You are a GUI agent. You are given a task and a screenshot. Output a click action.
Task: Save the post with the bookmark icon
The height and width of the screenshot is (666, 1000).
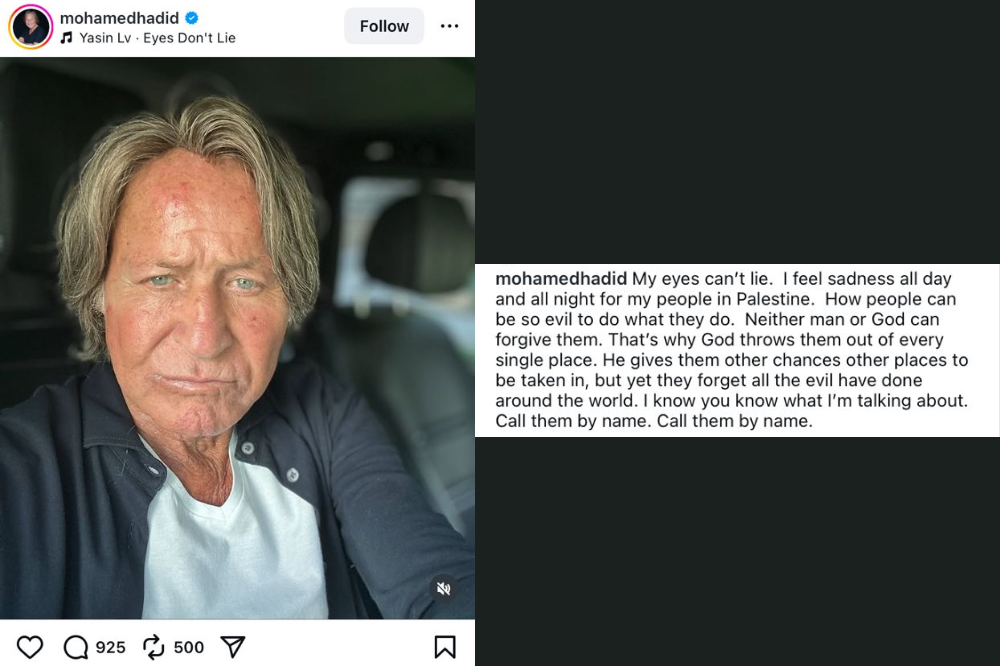pos(443,647)
